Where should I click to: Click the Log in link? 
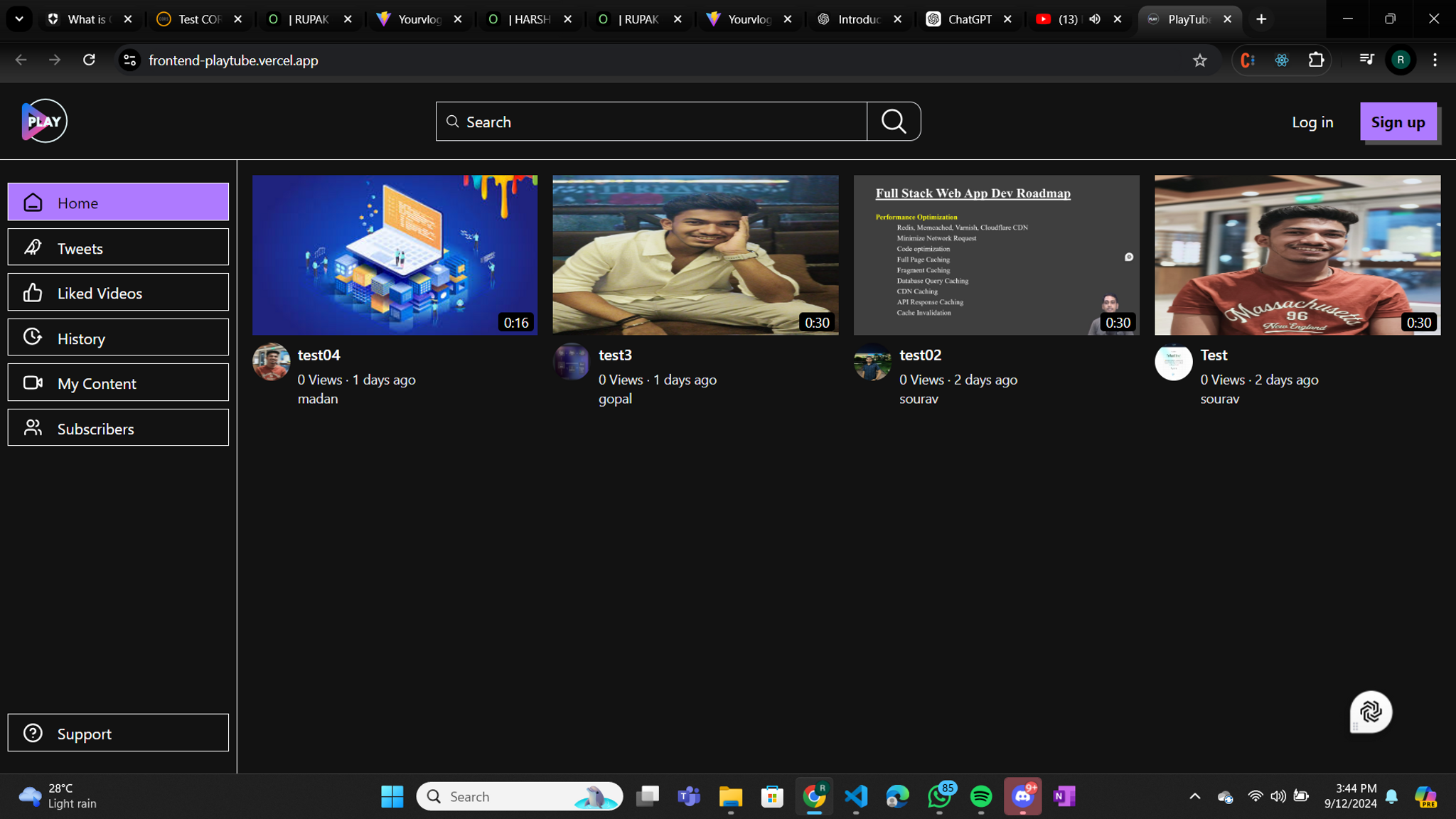point(1312,122)
